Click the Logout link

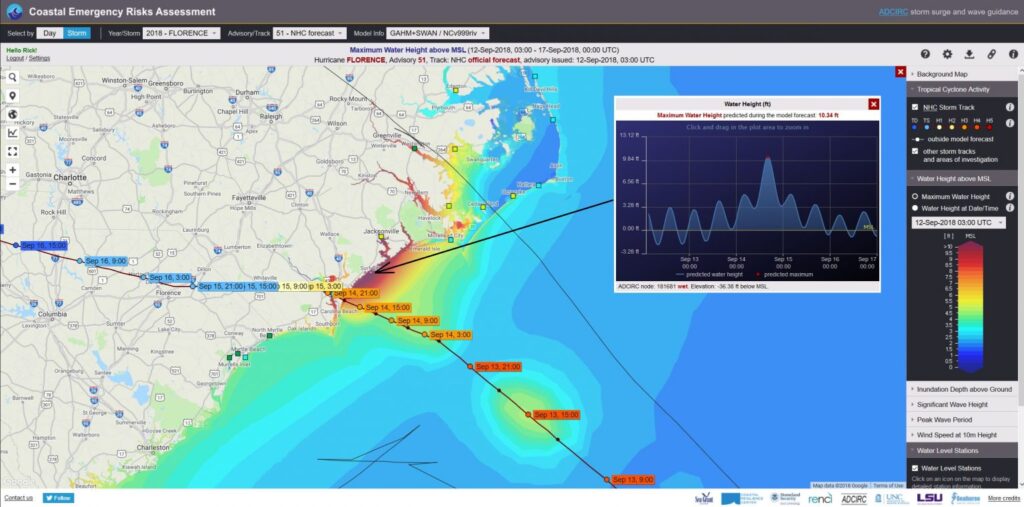[15, 58]
